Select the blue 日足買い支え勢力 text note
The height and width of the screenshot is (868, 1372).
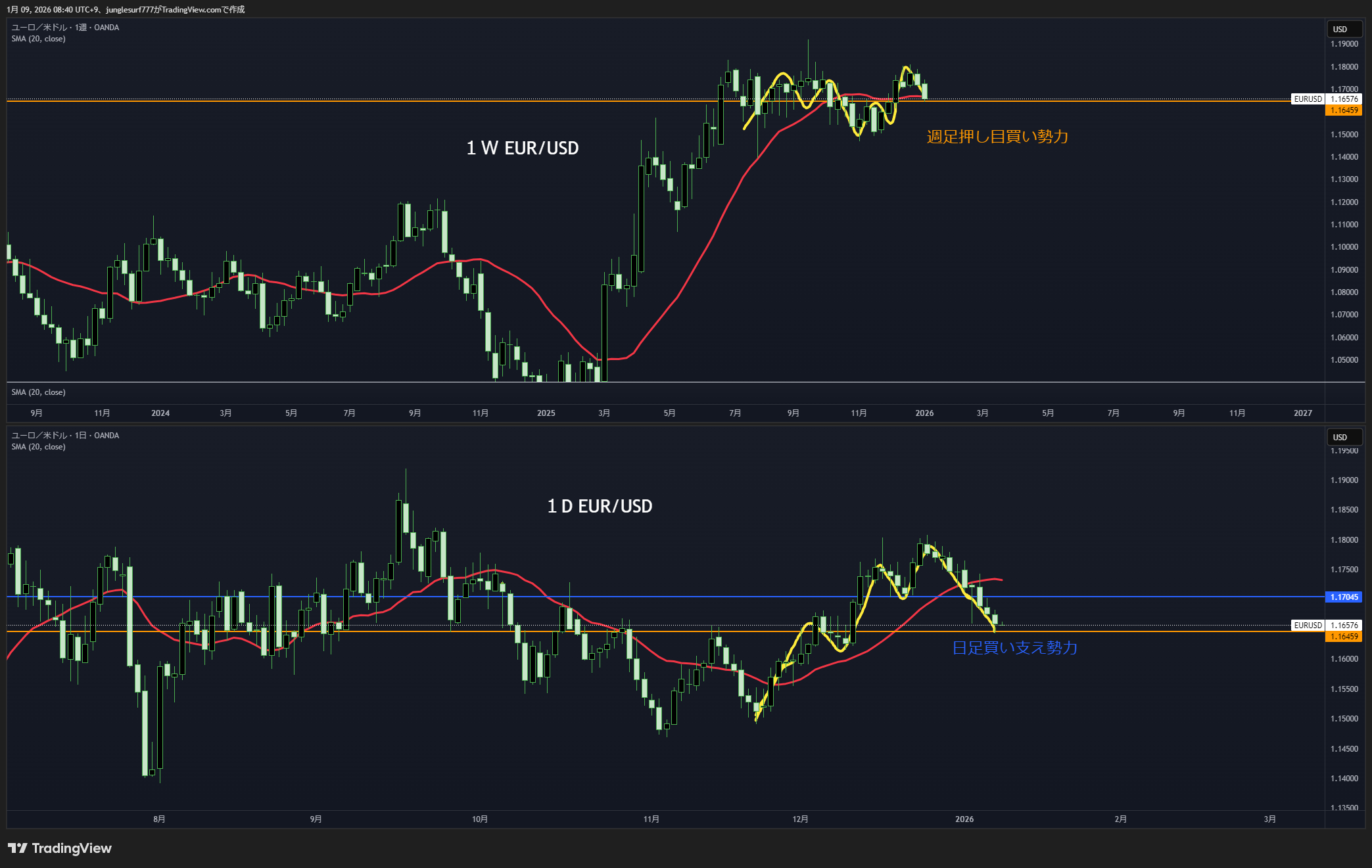1014,648
